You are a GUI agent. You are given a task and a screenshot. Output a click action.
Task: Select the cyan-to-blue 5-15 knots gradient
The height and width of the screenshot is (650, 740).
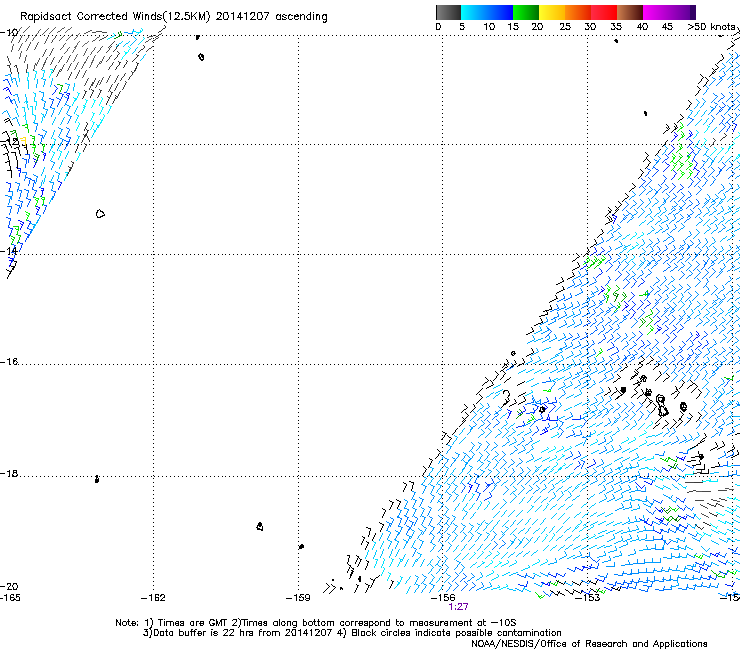pos(487,12)
